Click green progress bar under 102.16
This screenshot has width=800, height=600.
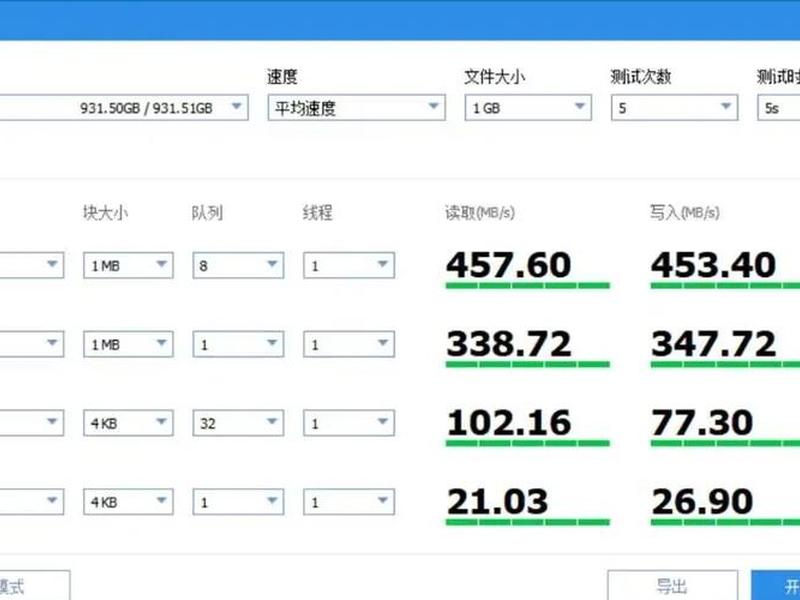(528, 443)
